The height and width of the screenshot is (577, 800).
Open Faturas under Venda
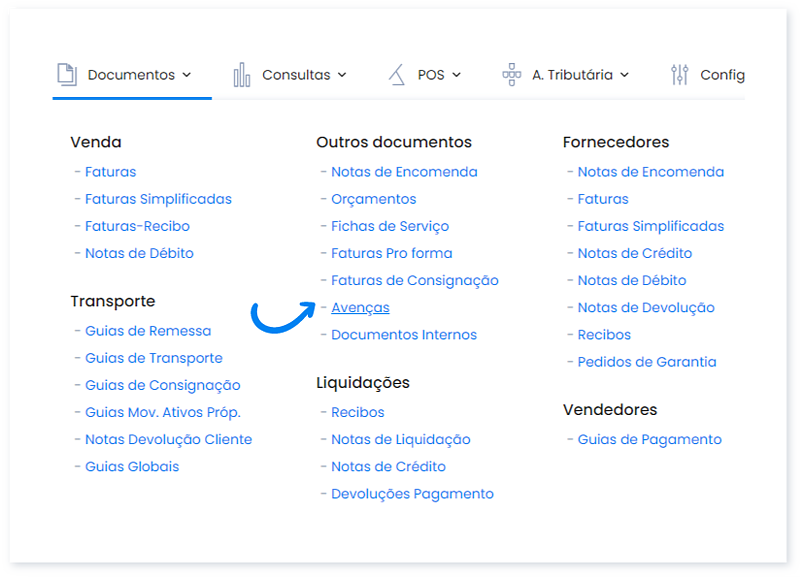point(110,172)
